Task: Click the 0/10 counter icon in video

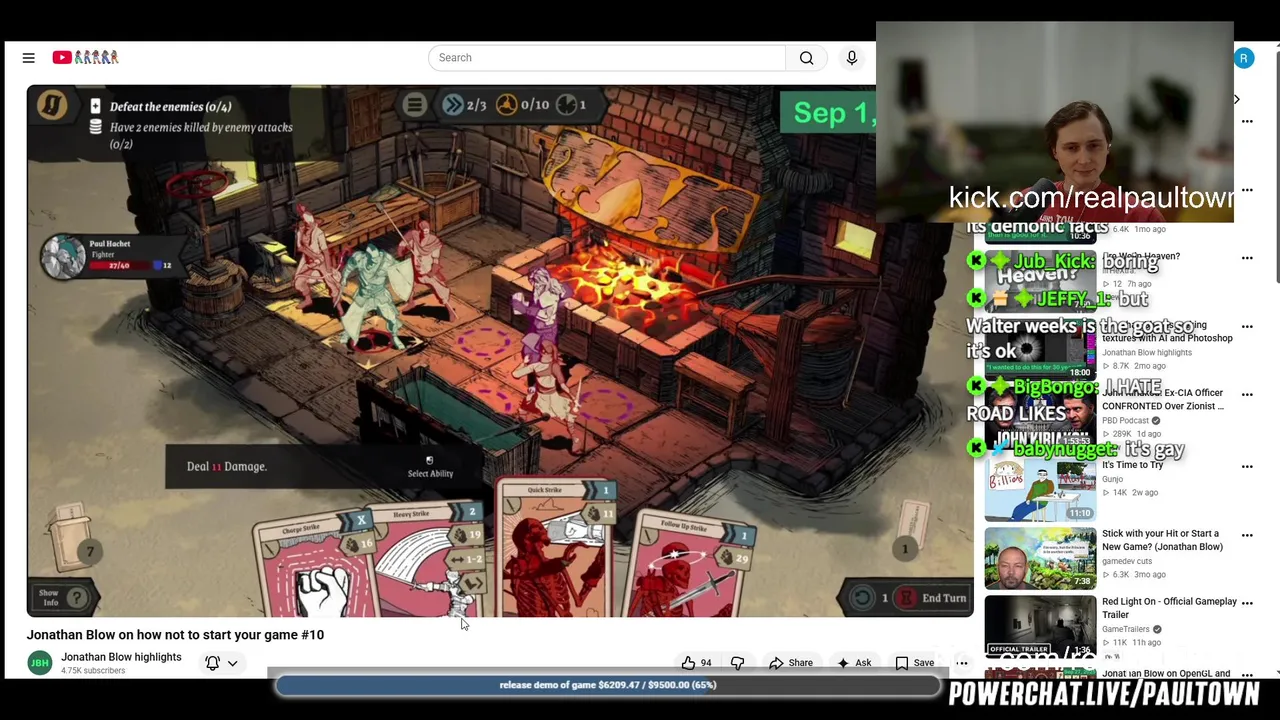Action: coord(507,104)
